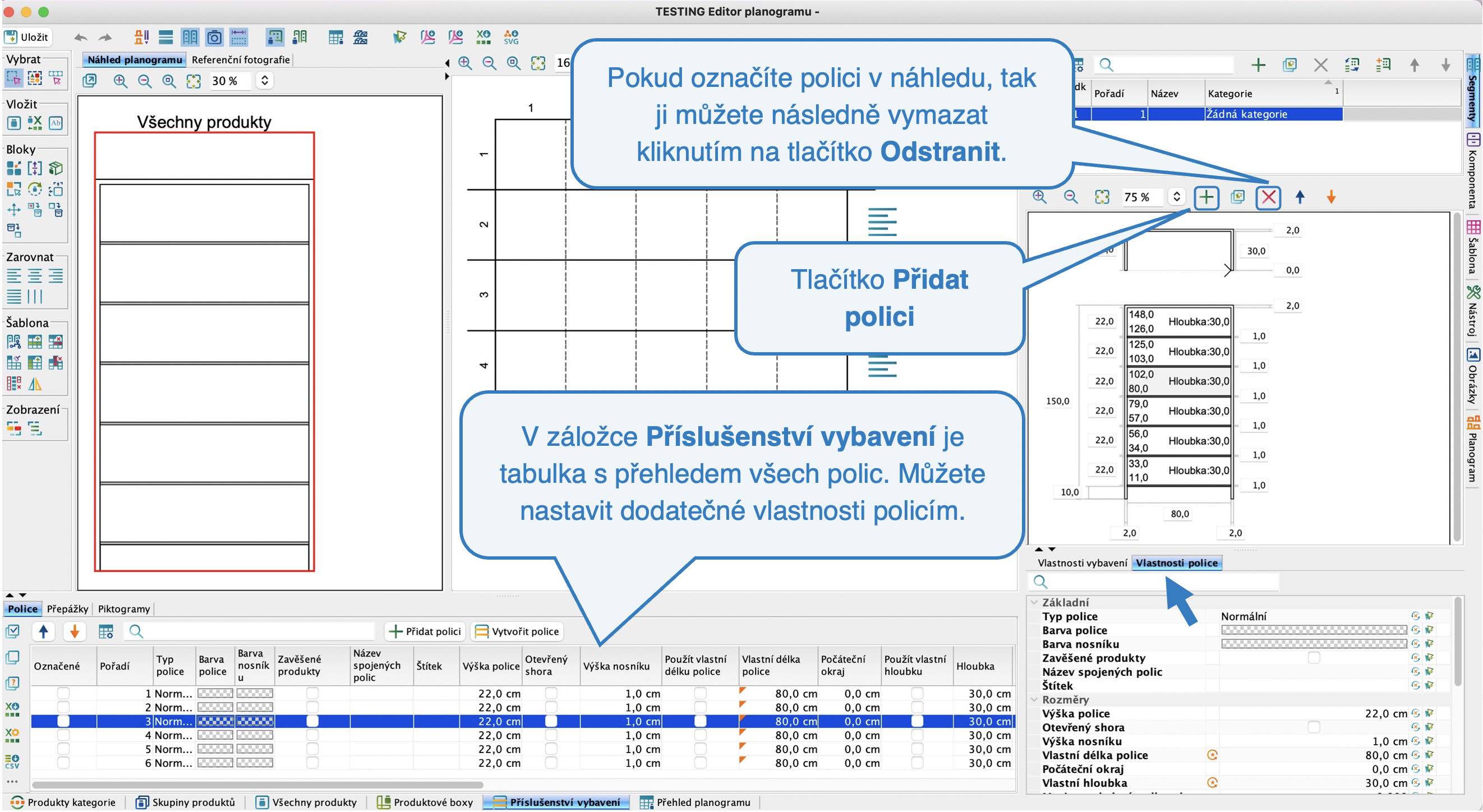The width and height of the screenshot is (1483, 812).
Task: Zoom in on the planogram preview
Action: pos(119,81)
